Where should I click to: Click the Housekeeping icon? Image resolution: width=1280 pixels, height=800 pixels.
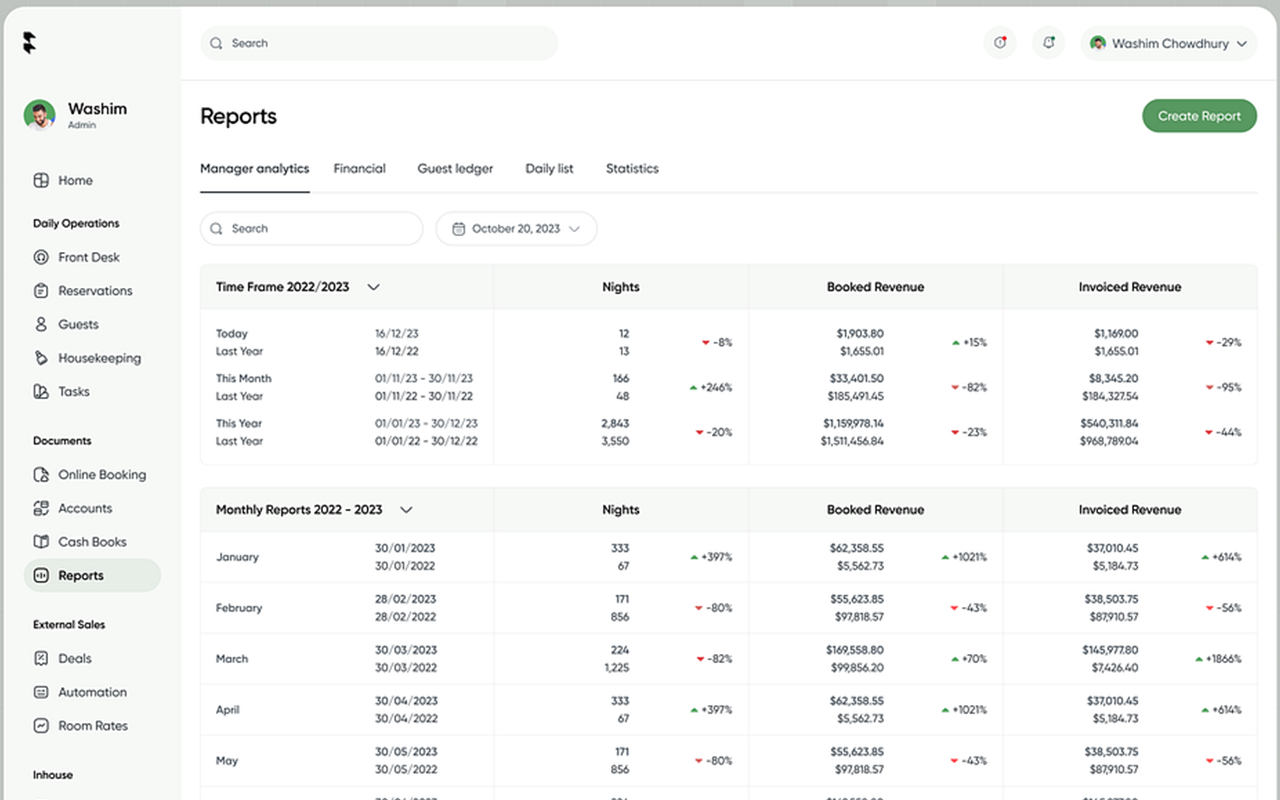click(40, 357)
